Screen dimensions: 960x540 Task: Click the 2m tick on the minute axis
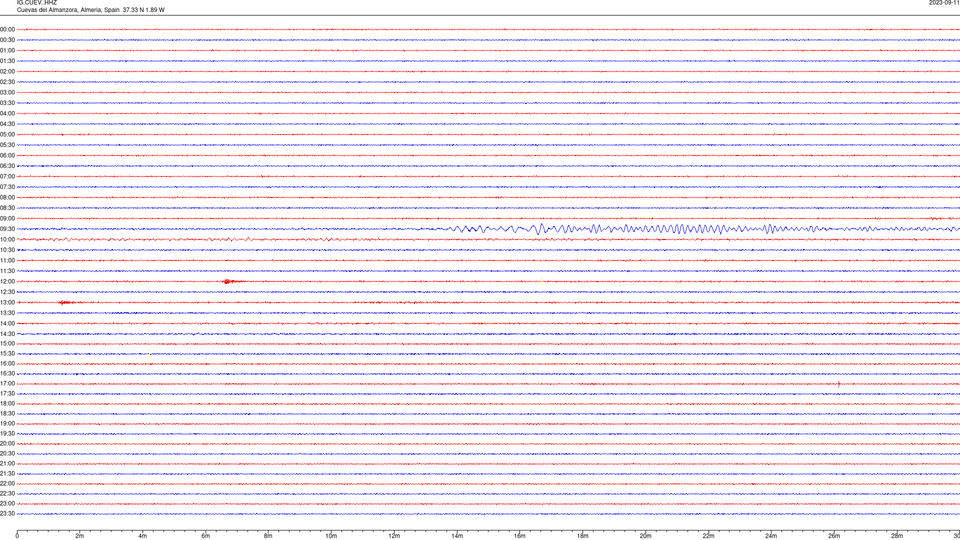pyautogui.click(x=80, y=536)
